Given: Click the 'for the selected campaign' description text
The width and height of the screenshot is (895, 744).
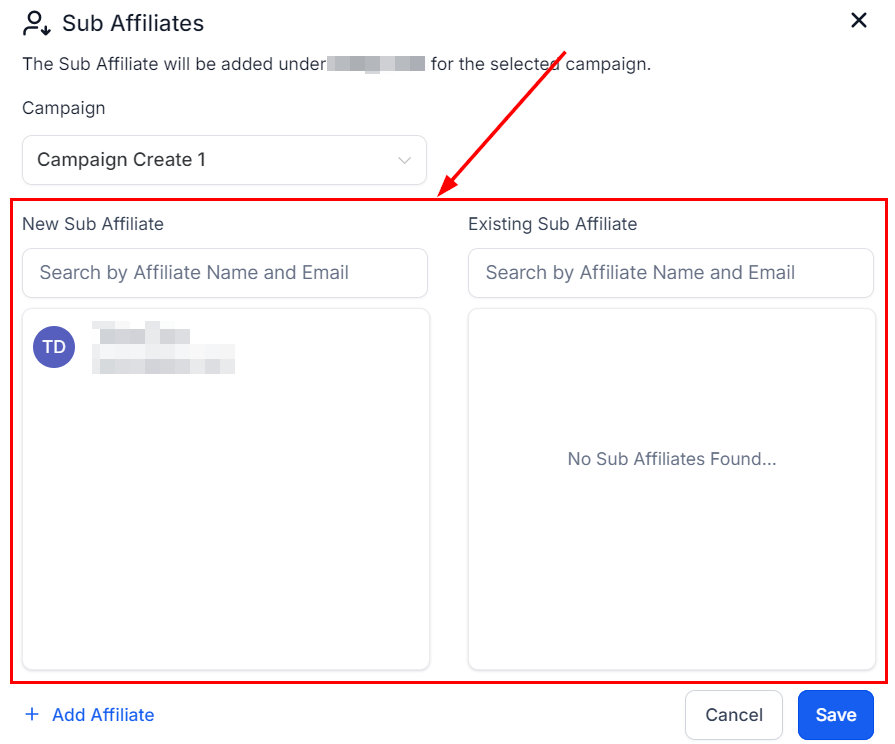Looking at the screenshot, I should click(x=540, y=64).
